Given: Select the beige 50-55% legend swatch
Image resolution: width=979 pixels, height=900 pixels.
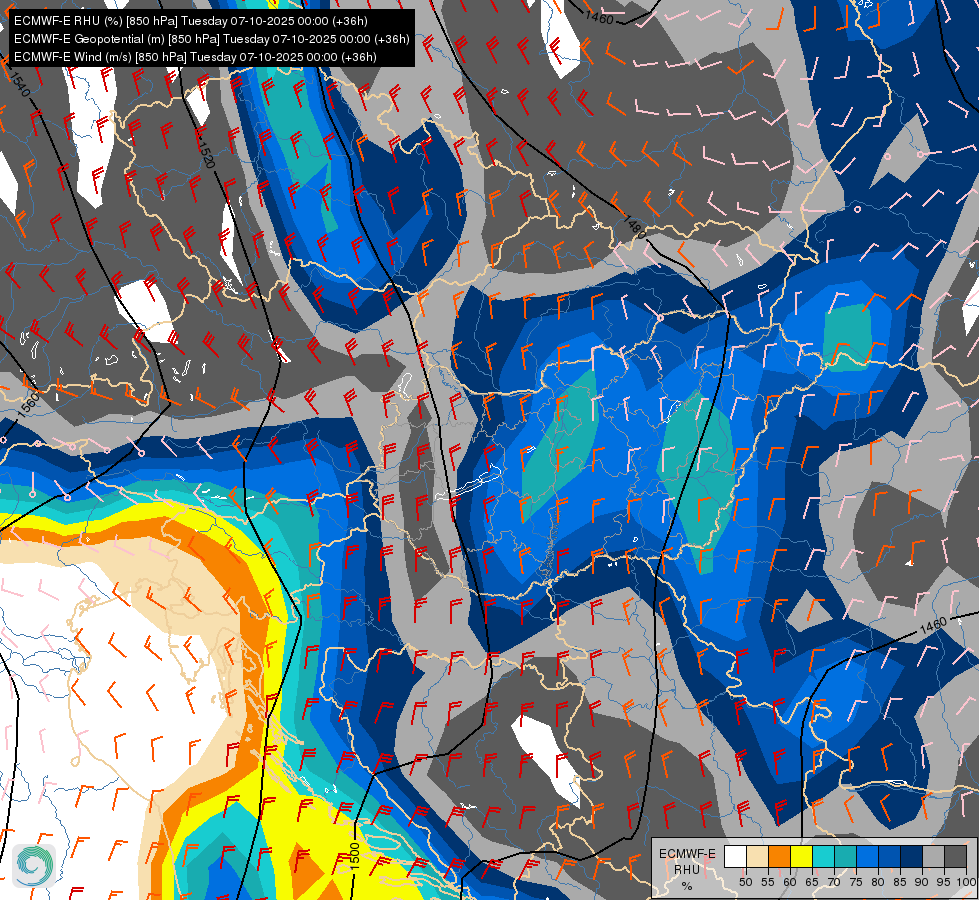Looking at the screenshot, I should point(757,856).
